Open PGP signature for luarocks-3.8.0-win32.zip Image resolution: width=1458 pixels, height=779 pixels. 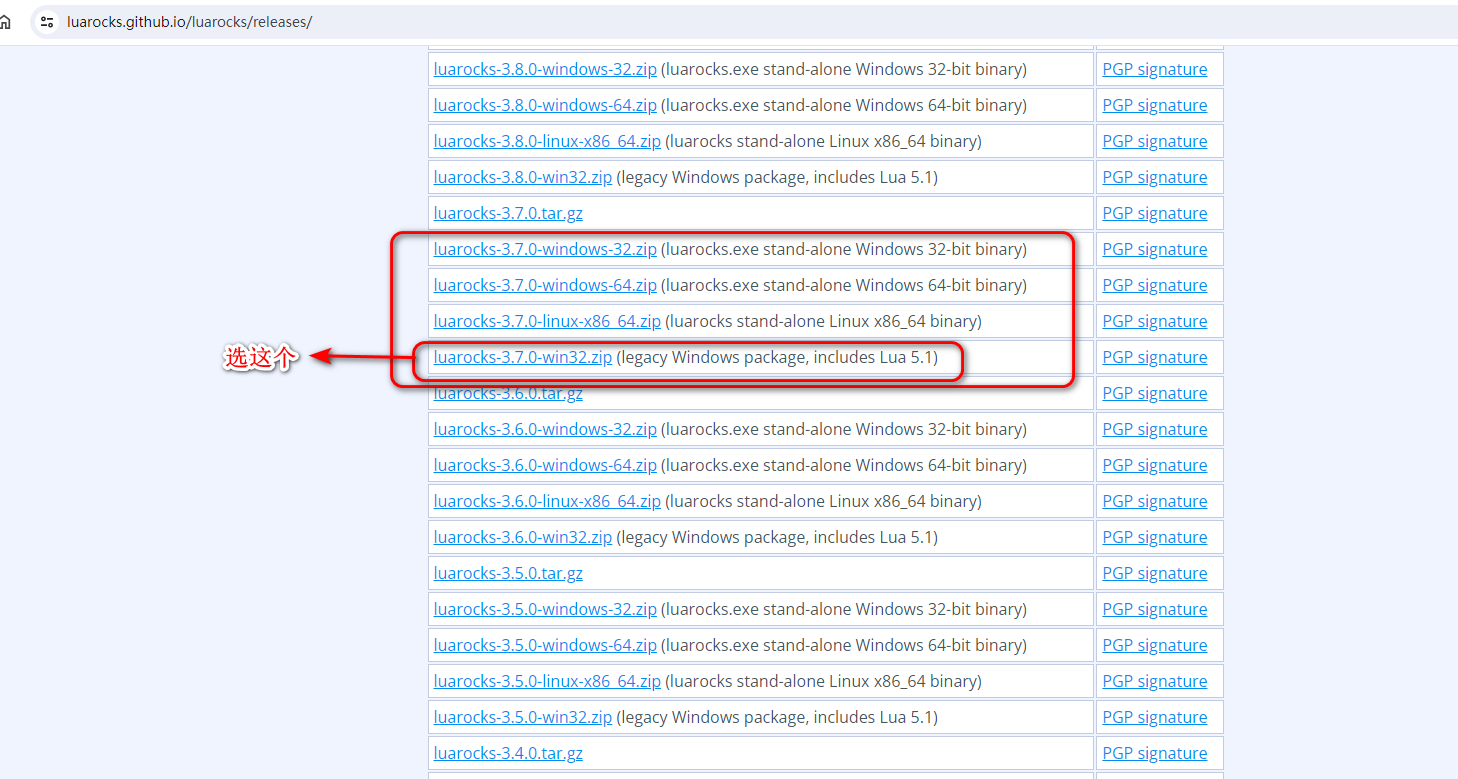[x=1155, y=177]
